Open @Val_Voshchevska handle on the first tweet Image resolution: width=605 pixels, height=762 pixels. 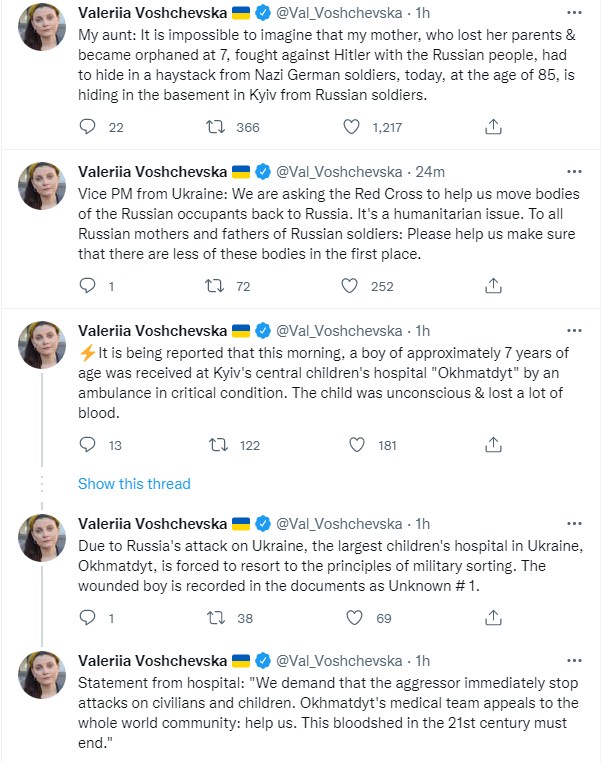point(338,13)
